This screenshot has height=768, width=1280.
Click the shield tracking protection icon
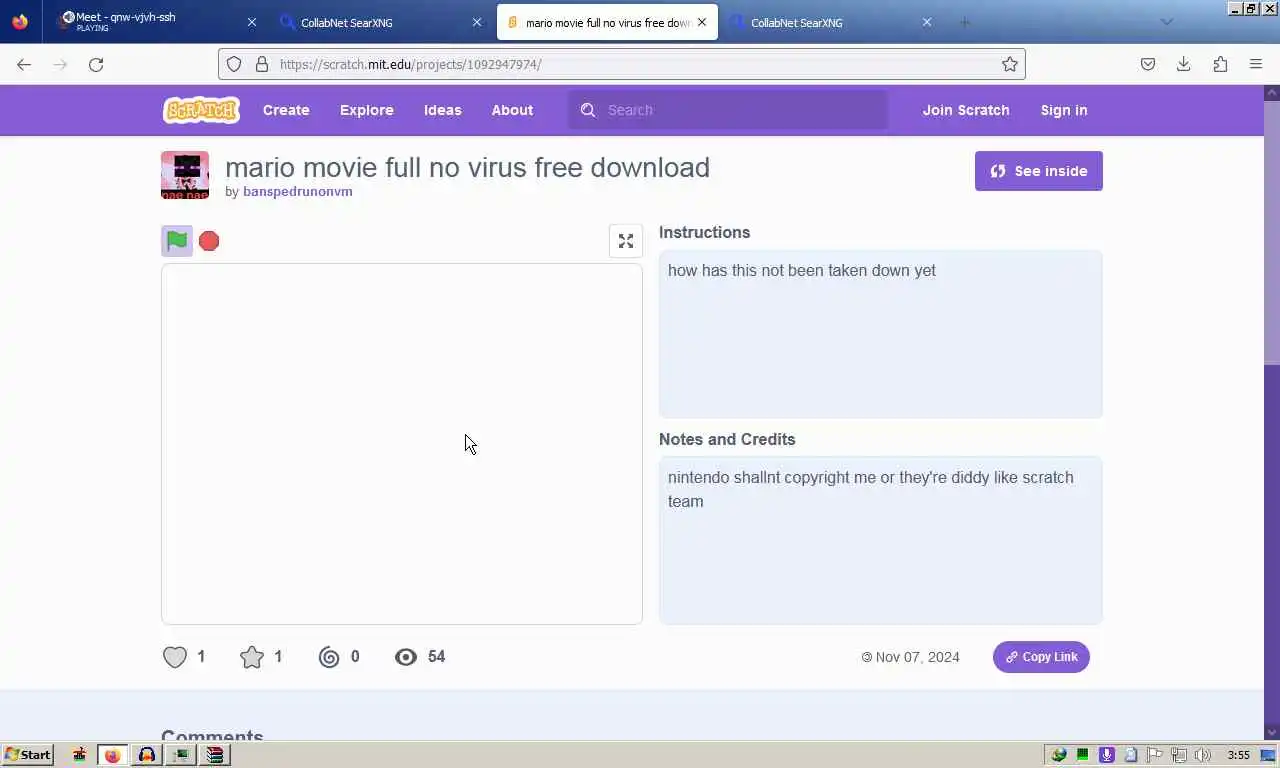(234, 64)
